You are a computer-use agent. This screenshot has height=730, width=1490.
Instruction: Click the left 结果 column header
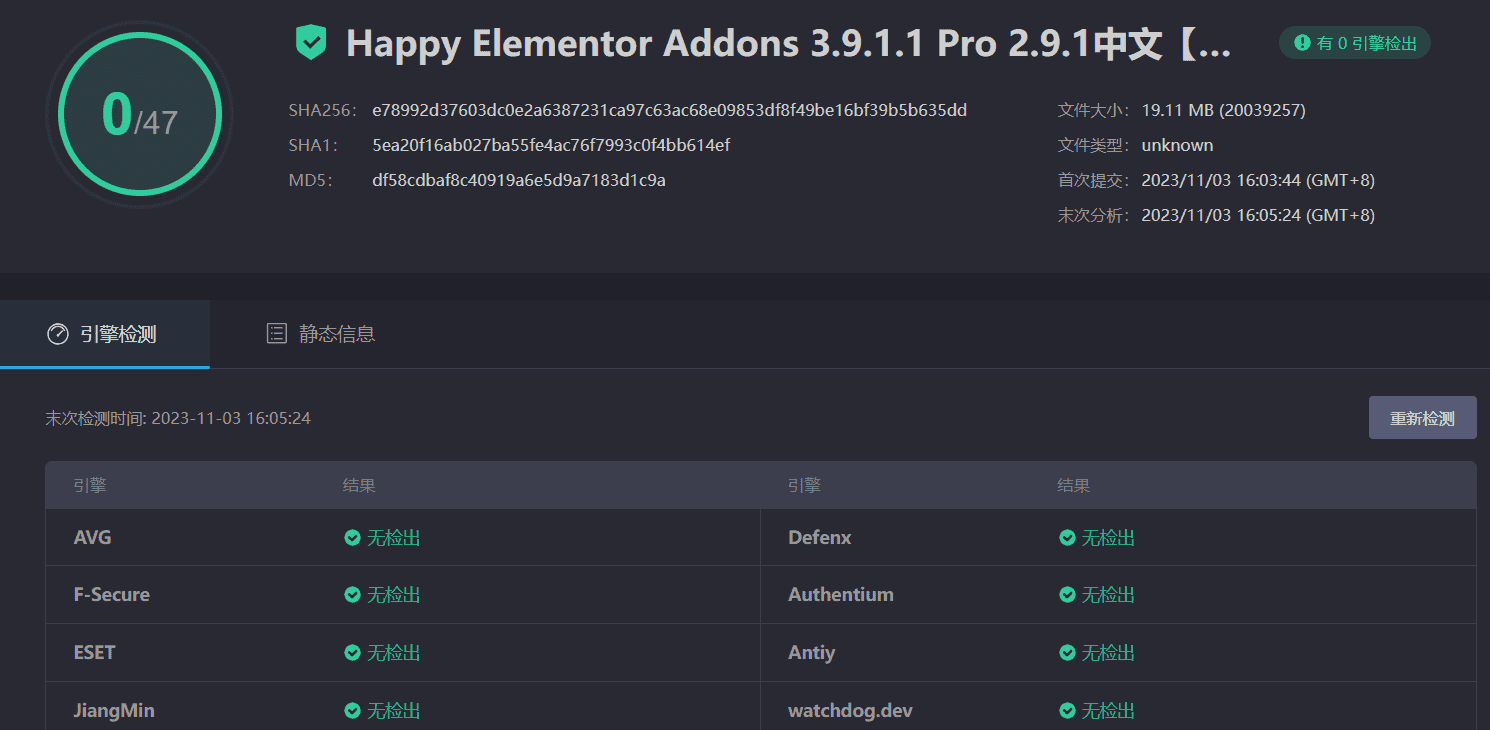359,486
